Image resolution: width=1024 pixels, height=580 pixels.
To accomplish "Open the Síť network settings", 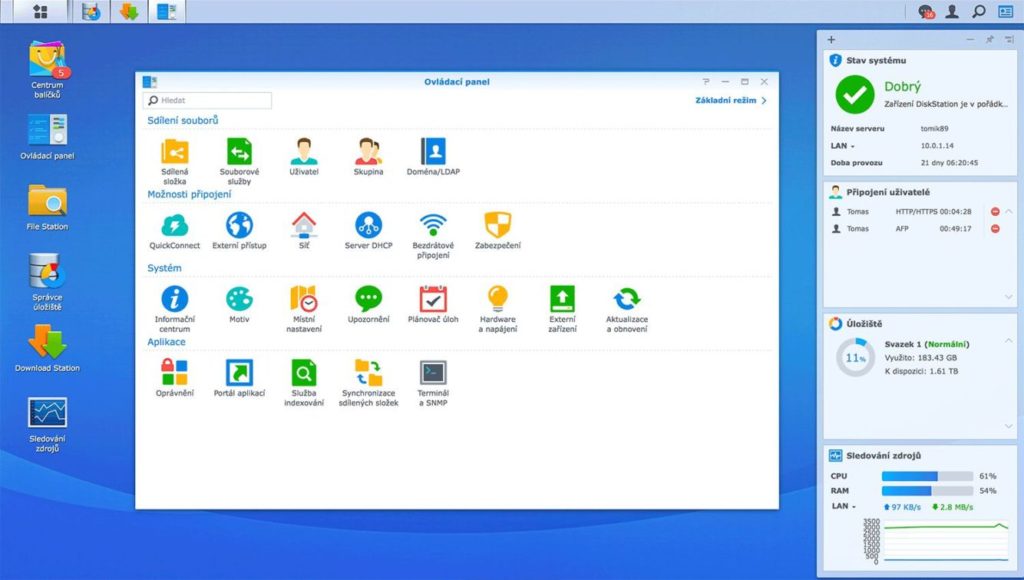I will 304,231.
